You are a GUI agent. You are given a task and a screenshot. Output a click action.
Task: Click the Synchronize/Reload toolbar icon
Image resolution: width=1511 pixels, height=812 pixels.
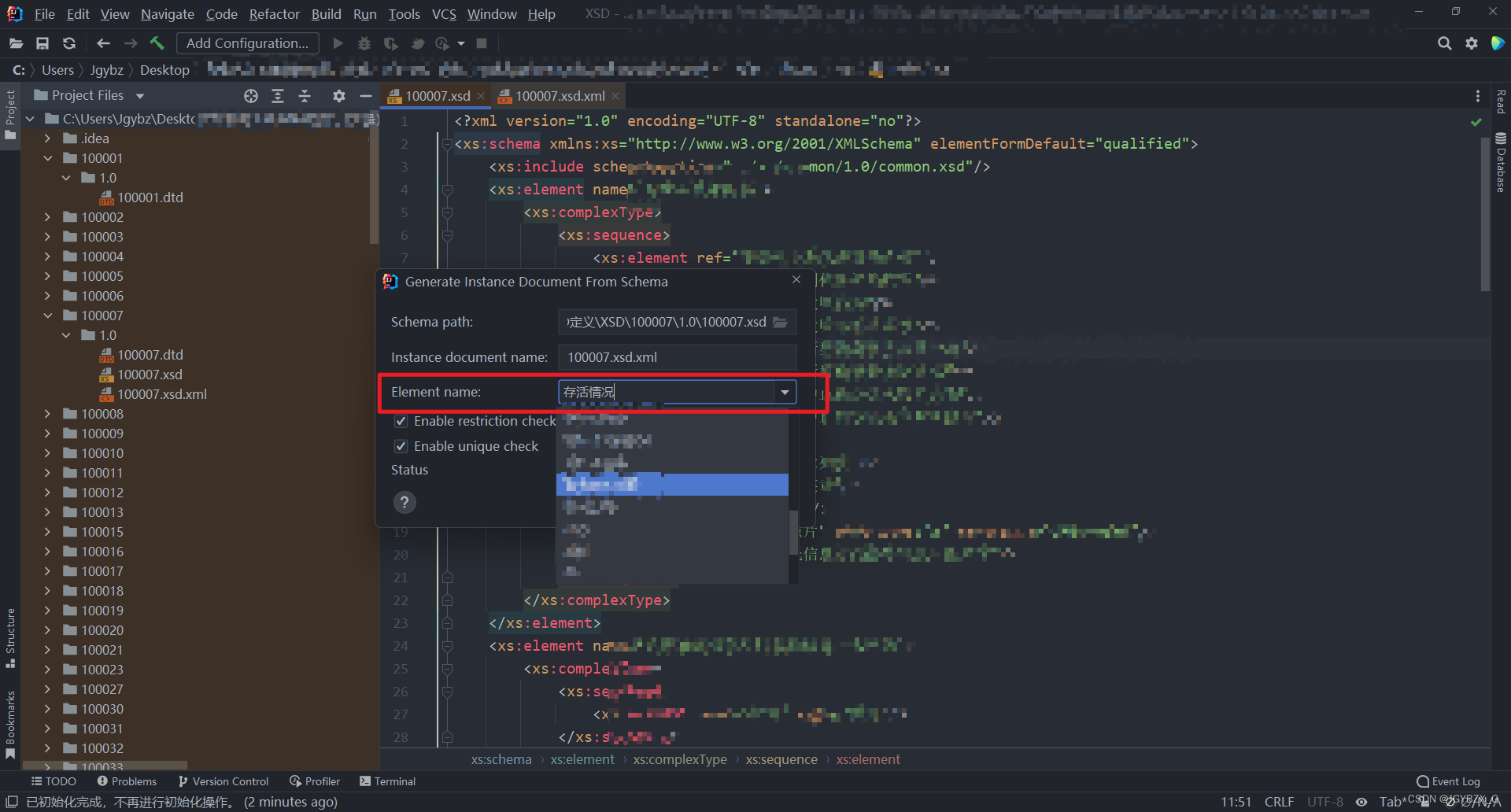pyautogui.click(x=69, y=43)
